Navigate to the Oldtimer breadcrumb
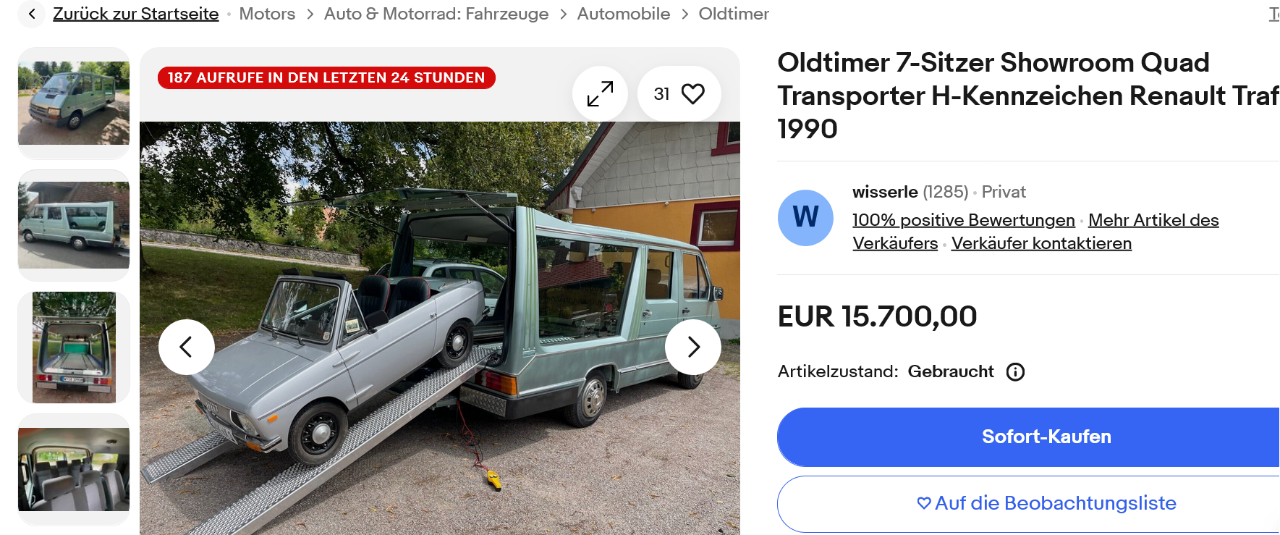 pos(734,14)
